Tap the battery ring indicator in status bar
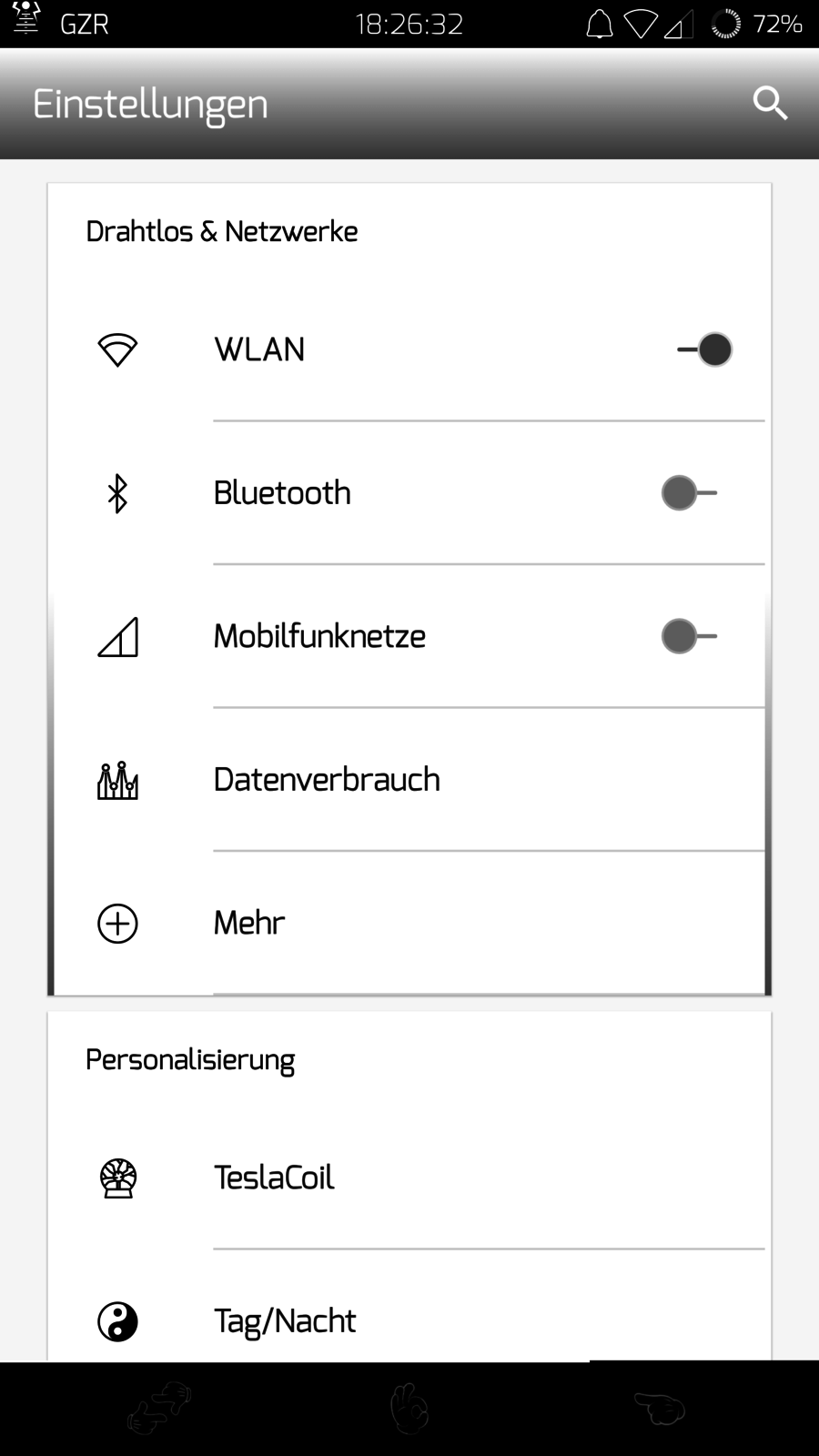The image size is (819, 1456). pyautogui.click(x=725, y=25)
